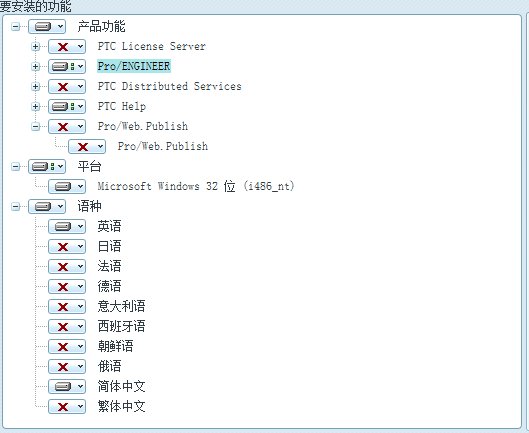Select the Pro/ENGINEER tree item label
The width and height of the screenshot is (529, 433).
(x=134, y=66)
